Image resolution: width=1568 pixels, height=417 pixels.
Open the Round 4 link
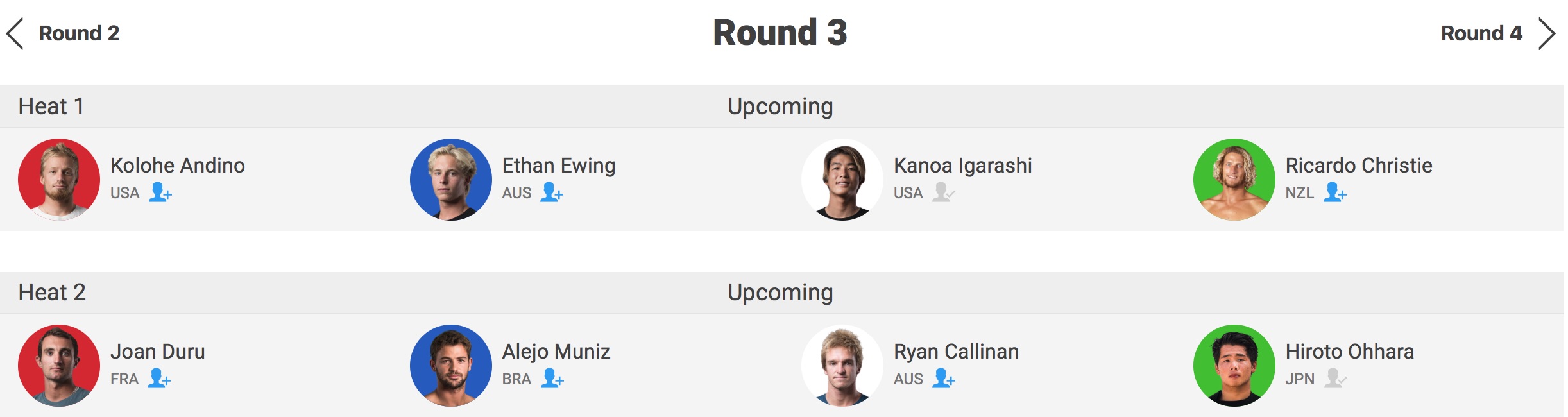coord(1481,33)
